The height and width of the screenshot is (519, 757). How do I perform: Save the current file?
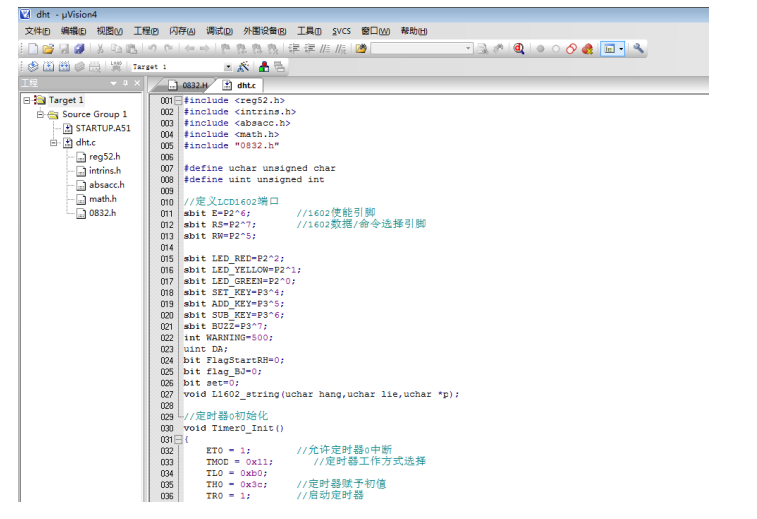pyautogui.click(x=64, y=49)
